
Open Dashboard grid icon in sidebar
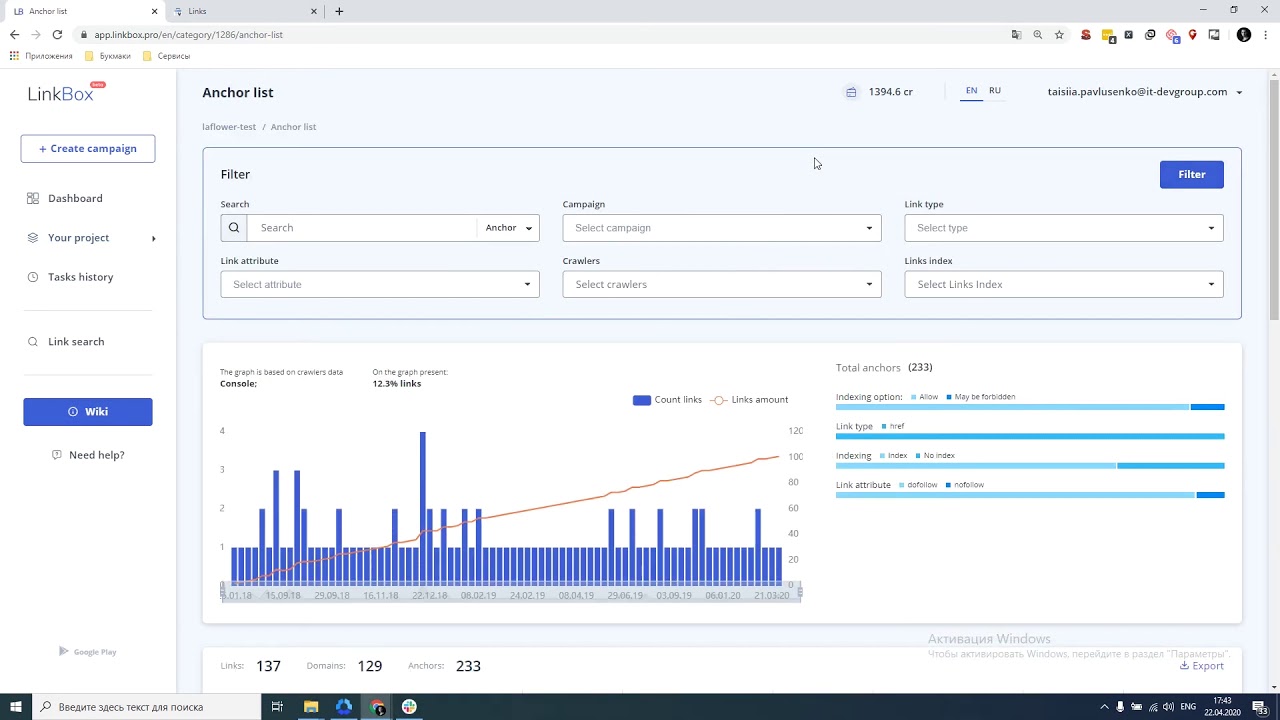pyautogui.click(x=33, y=198)
